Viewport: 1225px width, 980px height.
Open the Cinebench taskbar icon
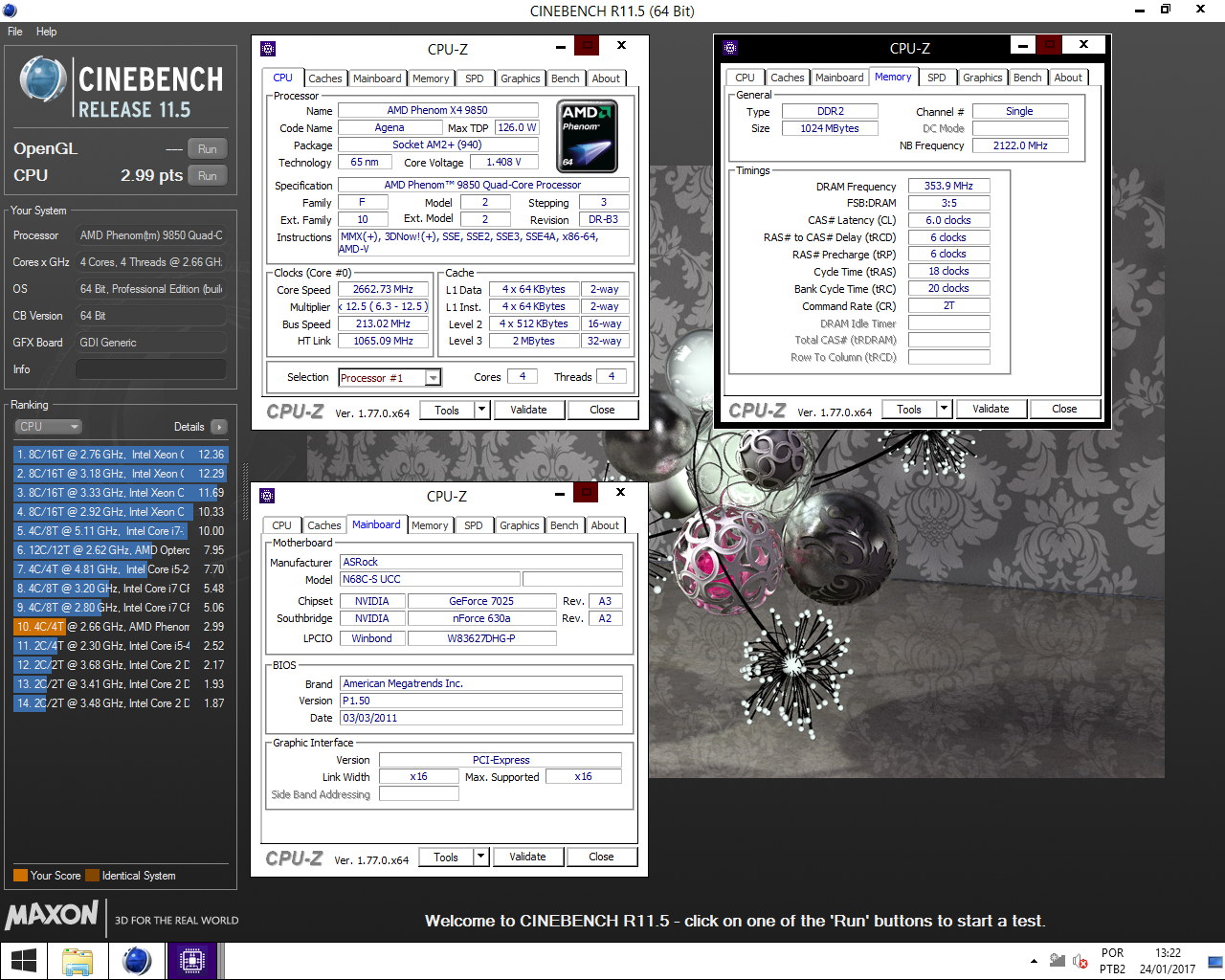point(136,961)
